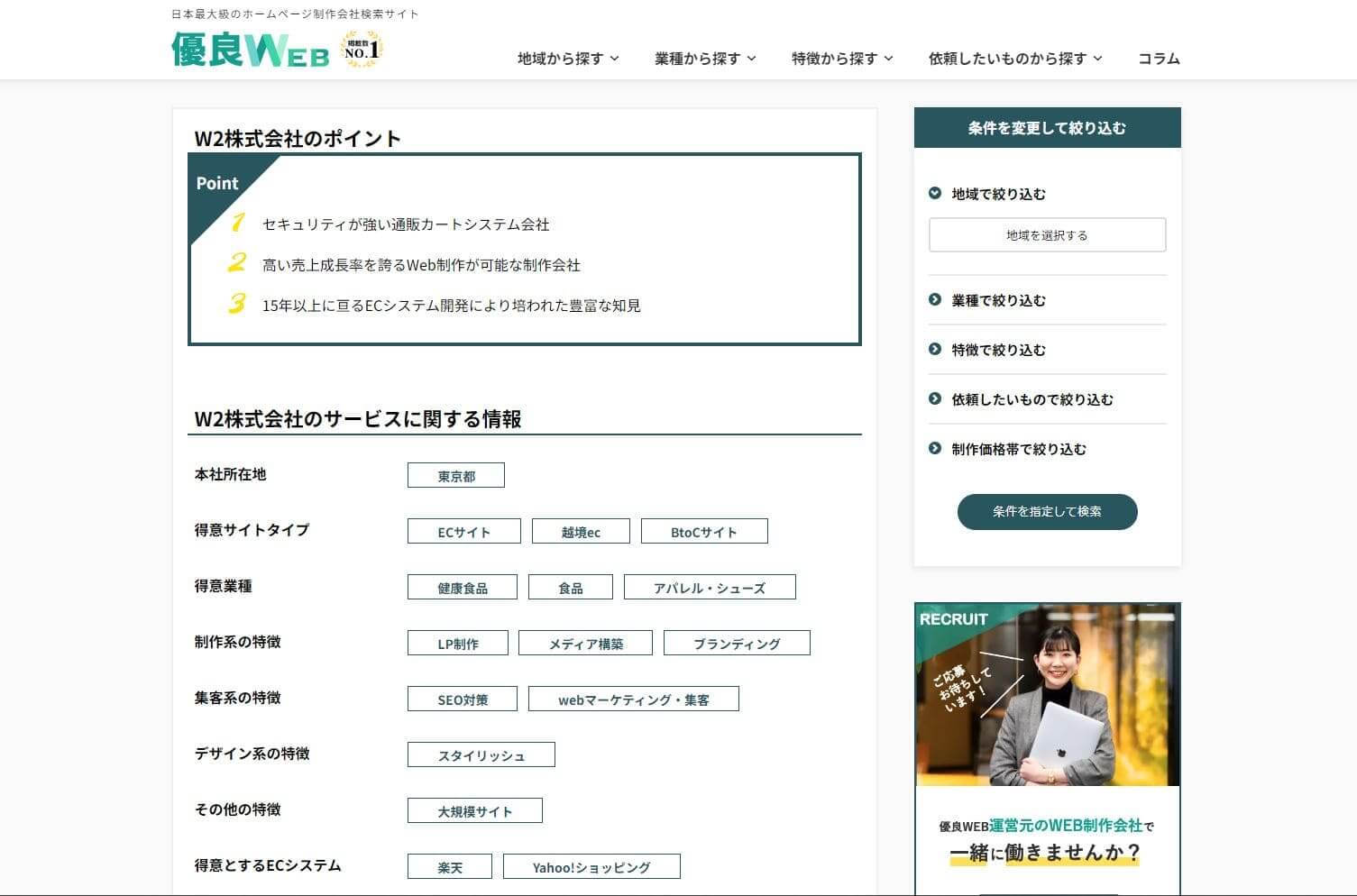
Task: Click the デザイン系の特徴 row label
Action: [x=252, y=754]
